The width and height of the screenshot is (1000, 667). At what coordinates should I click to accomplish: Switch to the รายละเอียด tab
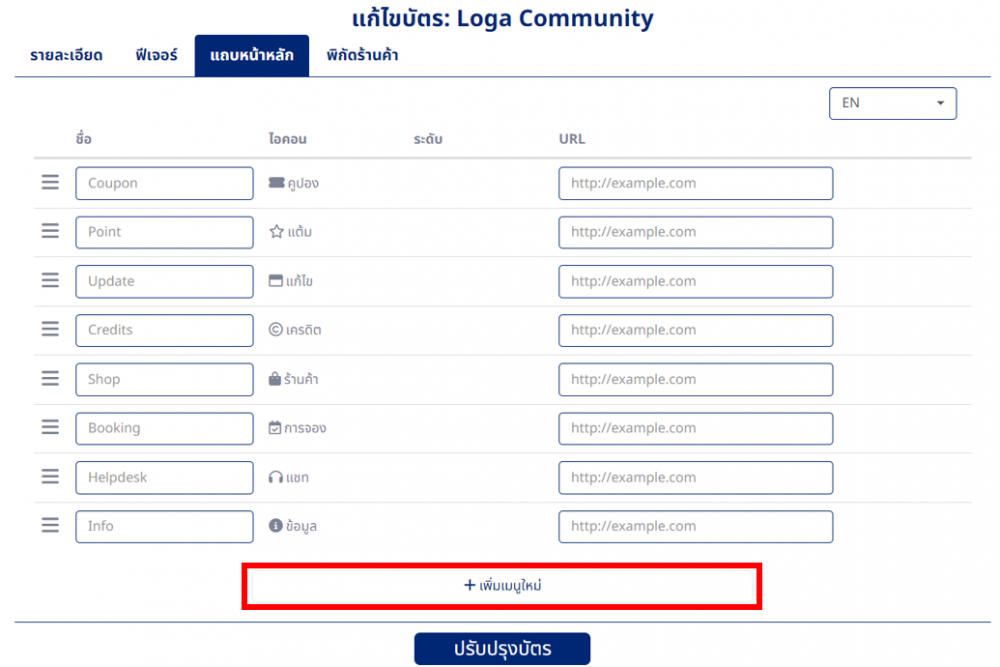[x=66, y=56]
